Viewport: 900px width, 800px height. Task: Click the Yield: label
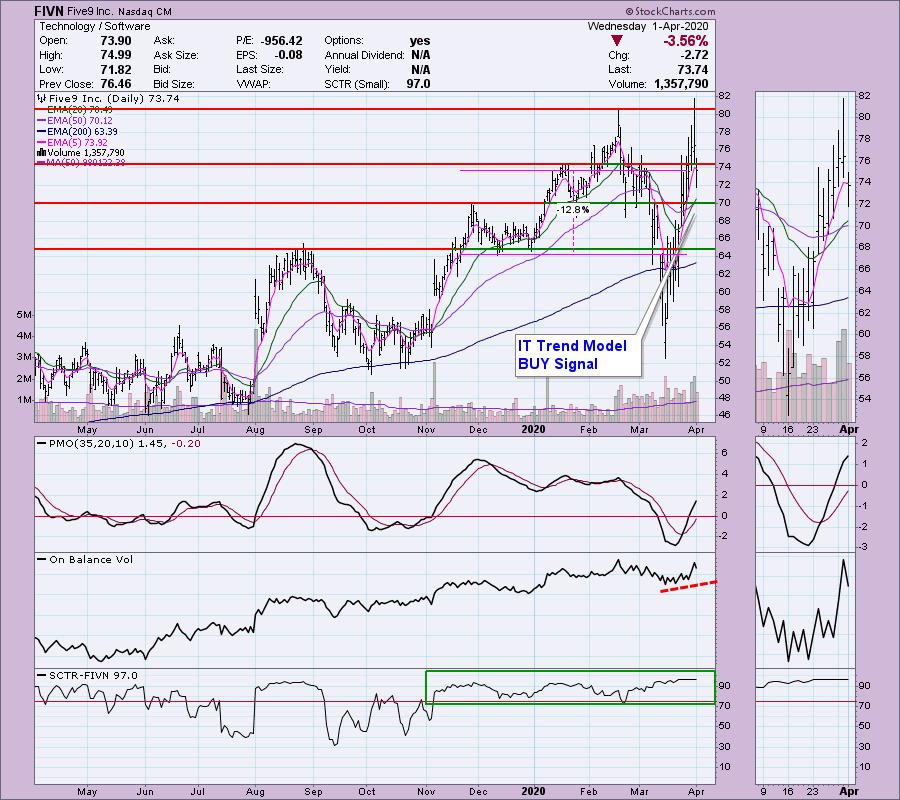click(337, 69)
